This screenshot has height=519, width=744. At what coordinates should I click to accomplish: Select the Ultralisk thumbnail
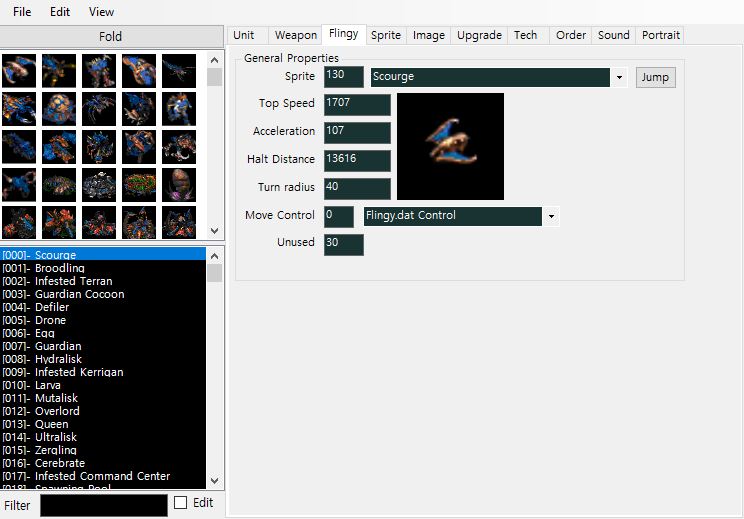(179, 147)
